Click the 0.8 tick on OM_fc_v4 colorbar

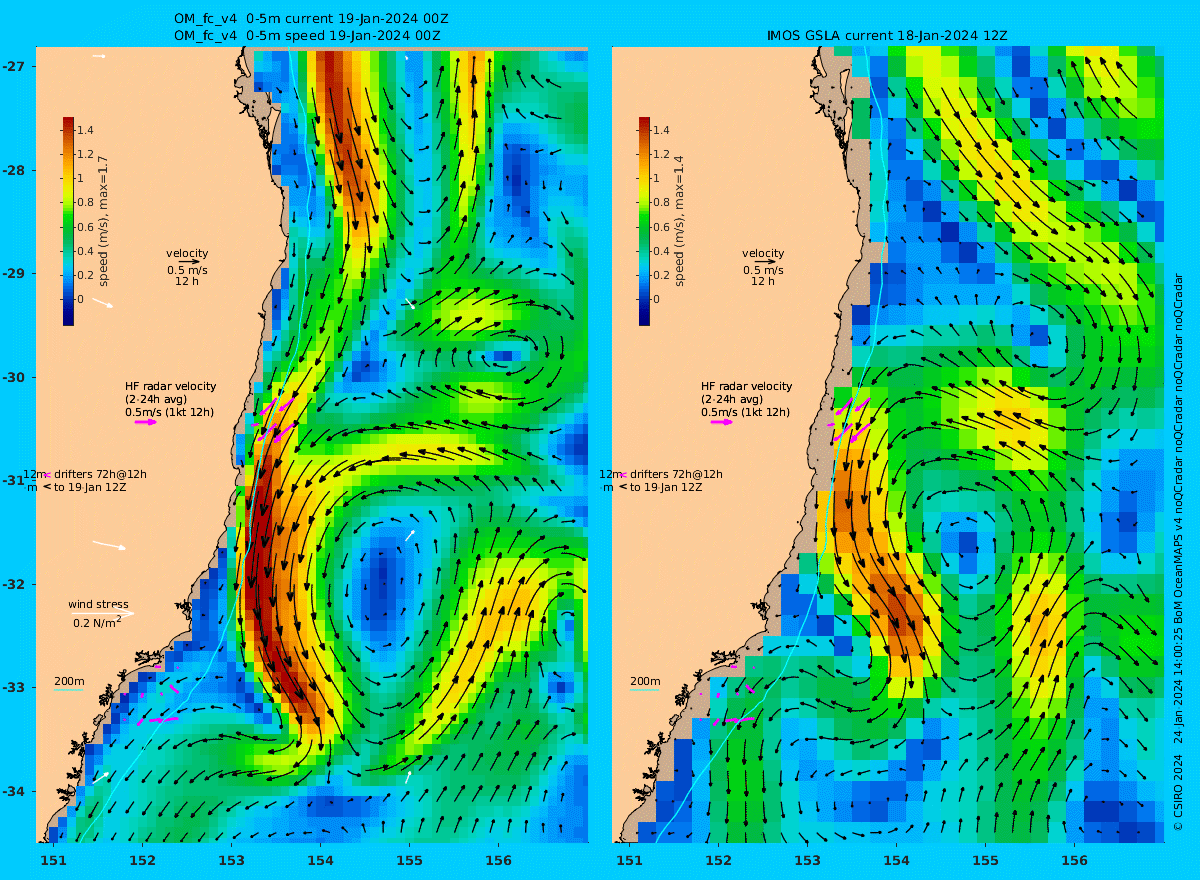pyautogui.click(x=86, y=203)
